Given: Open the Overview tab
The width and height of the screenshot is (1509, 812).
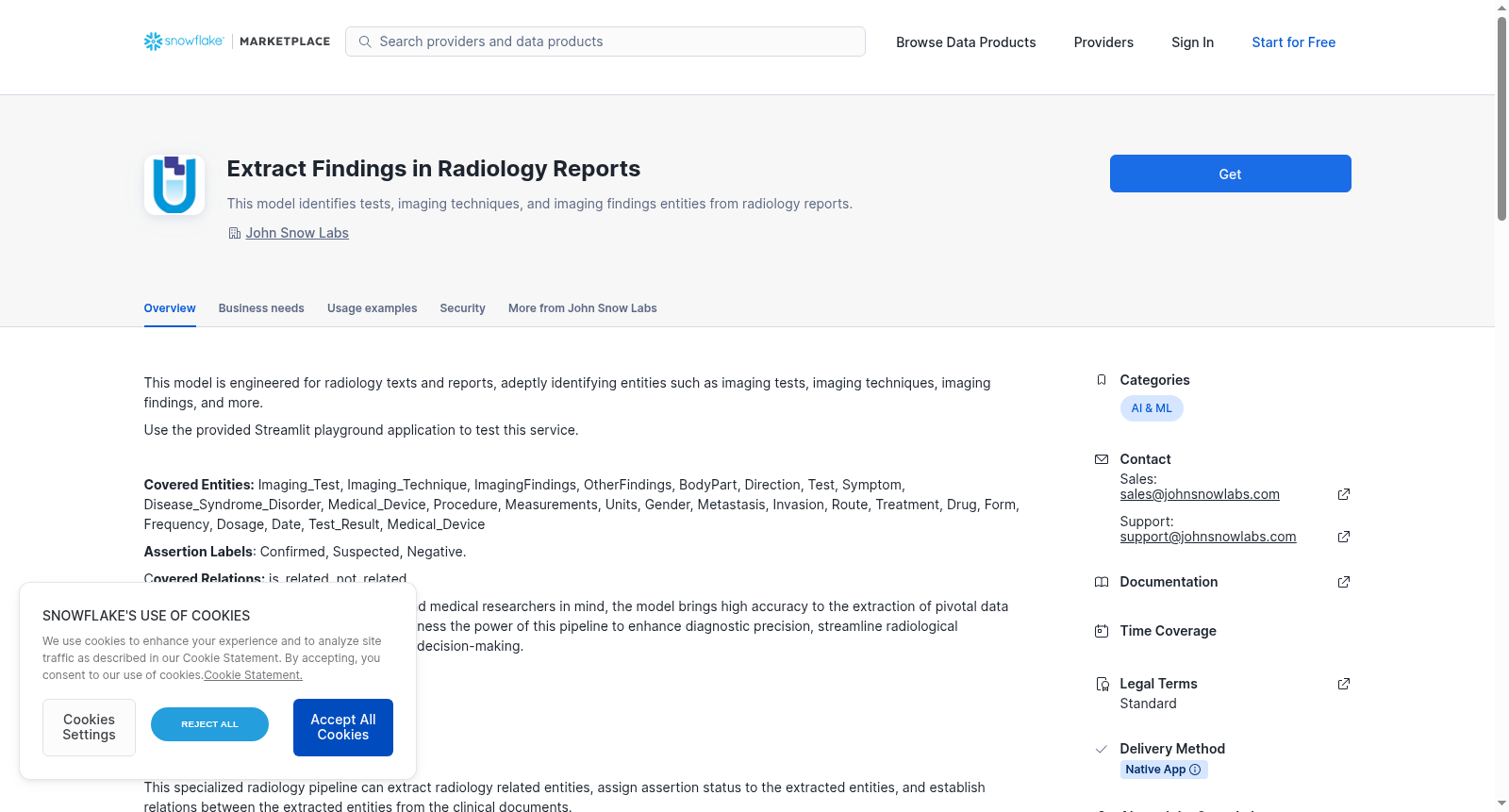Looking at the screenshot, I should pos(170,308).
